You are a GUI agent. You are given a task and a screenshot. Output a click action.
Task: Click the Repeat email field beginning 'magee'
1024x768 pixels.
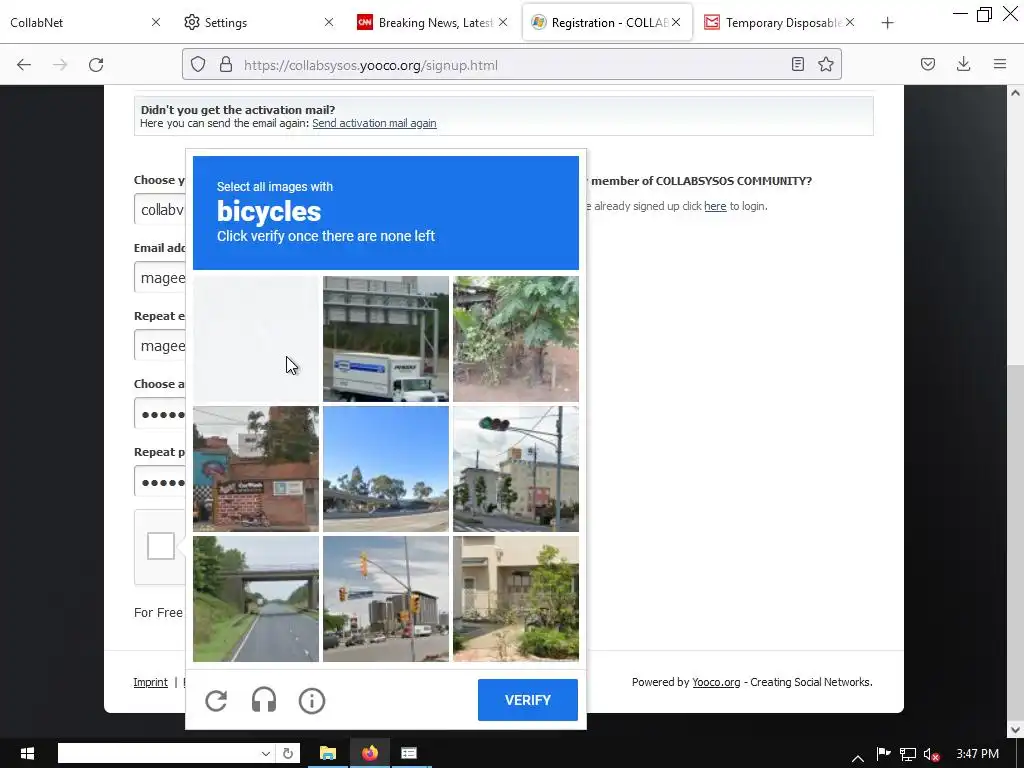[160, 345]
